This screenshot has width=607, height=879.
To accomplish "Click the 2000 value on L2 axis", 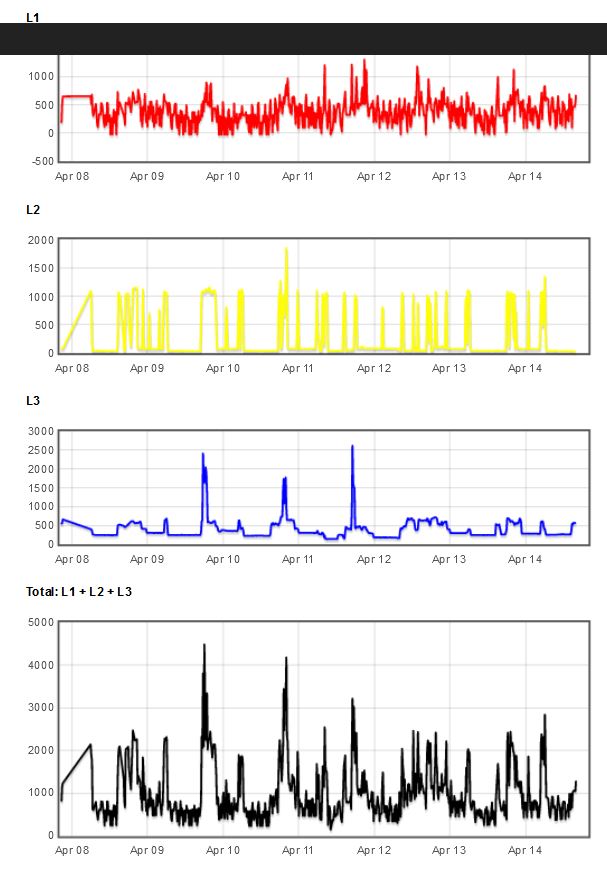I will [x=41, y=240].
